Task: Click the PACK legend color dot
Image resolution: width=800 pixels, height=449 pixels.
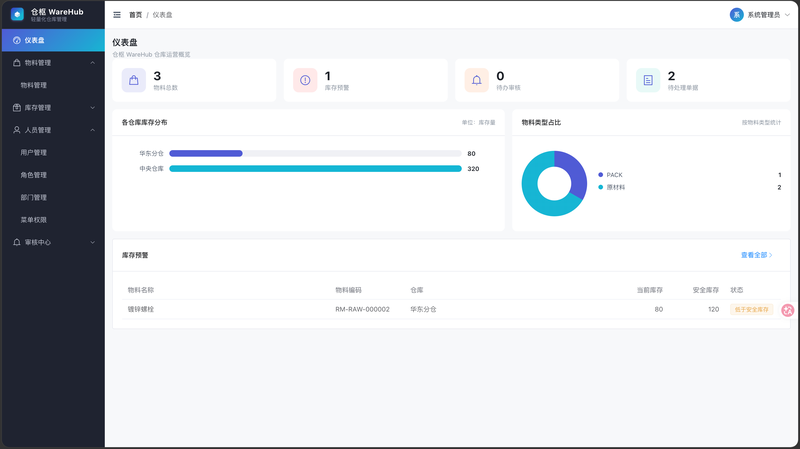Action: pos(601,174)
